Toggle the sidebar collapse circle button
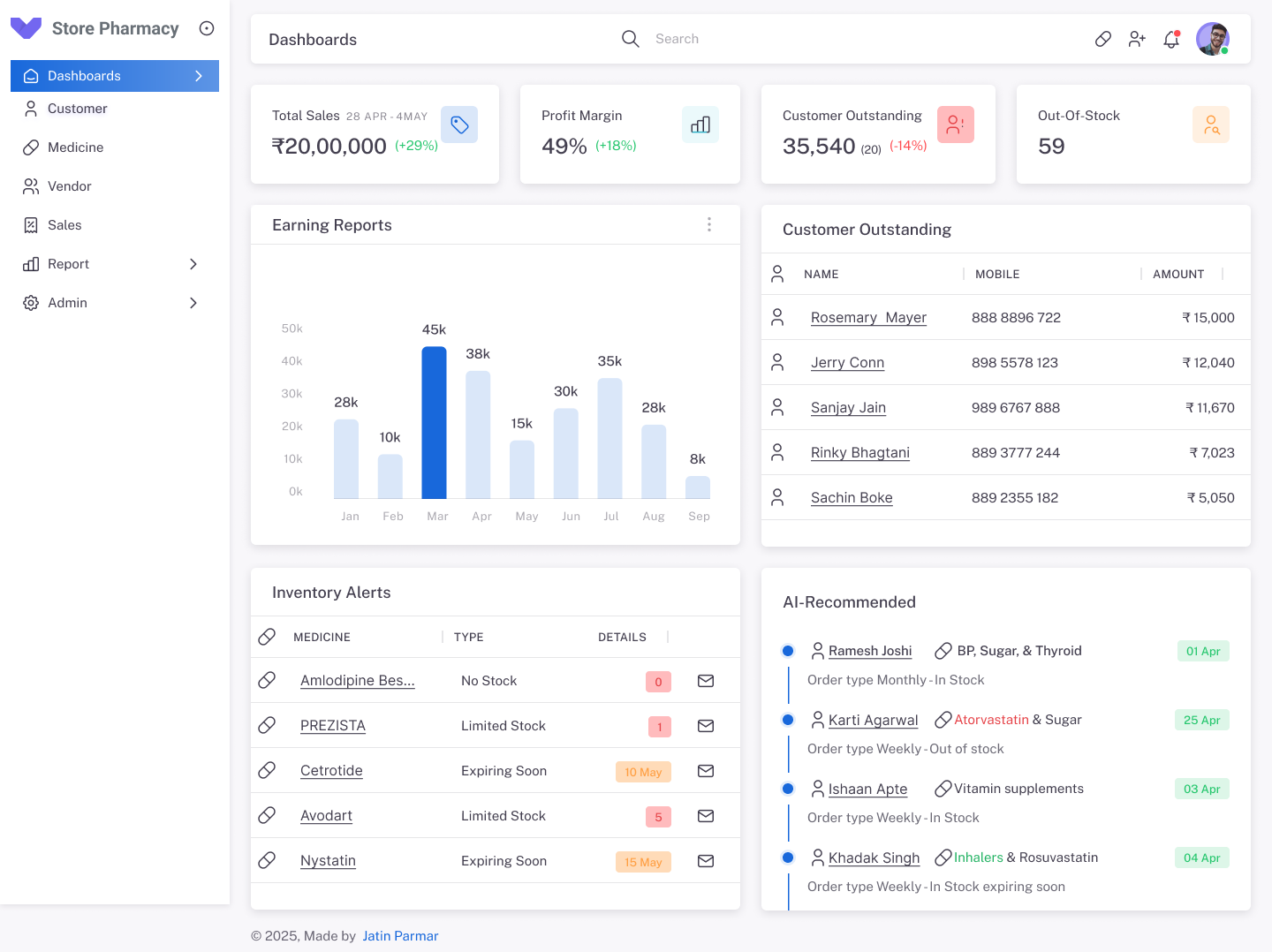The width and height of the screenshot is (1272, 952). pyautogui.click(x=207, y=28)
